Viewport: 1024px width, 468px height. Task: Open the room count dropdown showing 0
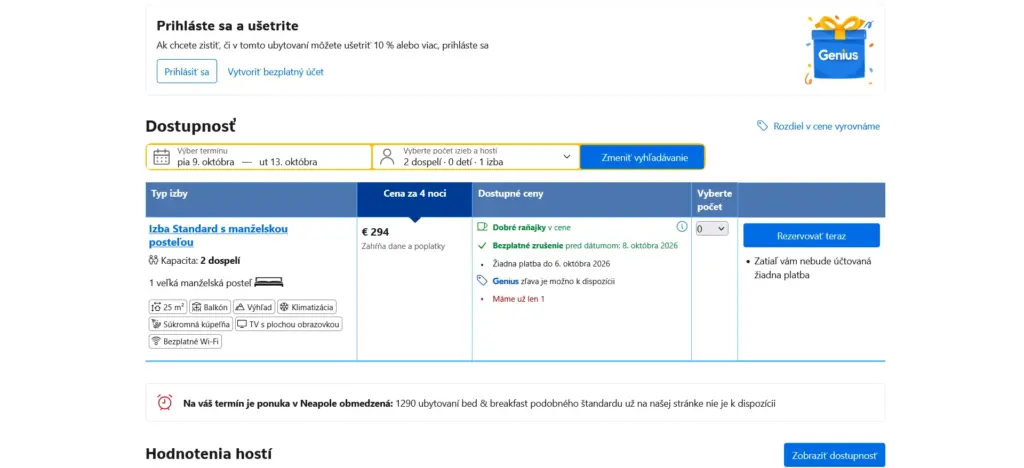click(x=712, y=228)
